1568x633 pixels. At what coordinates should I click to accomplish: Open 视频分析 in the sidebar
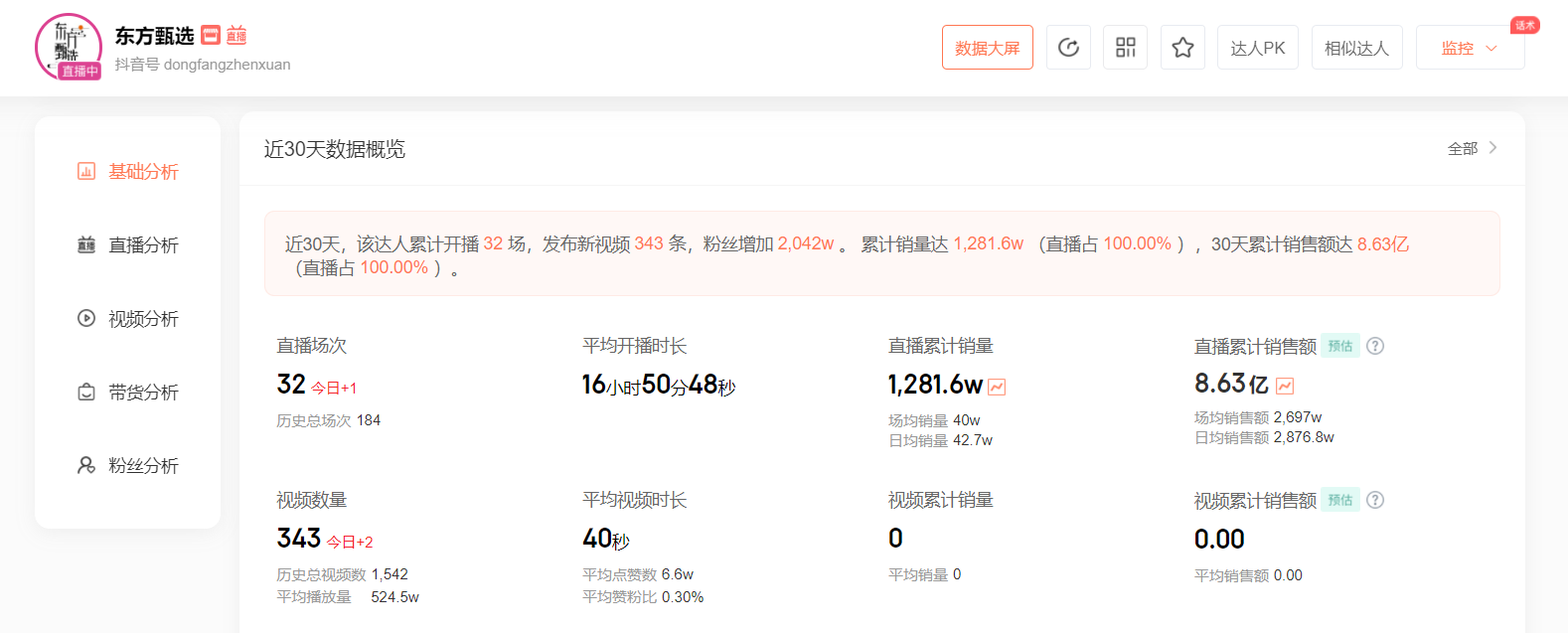pyautogui.click(x=128, y=319)
